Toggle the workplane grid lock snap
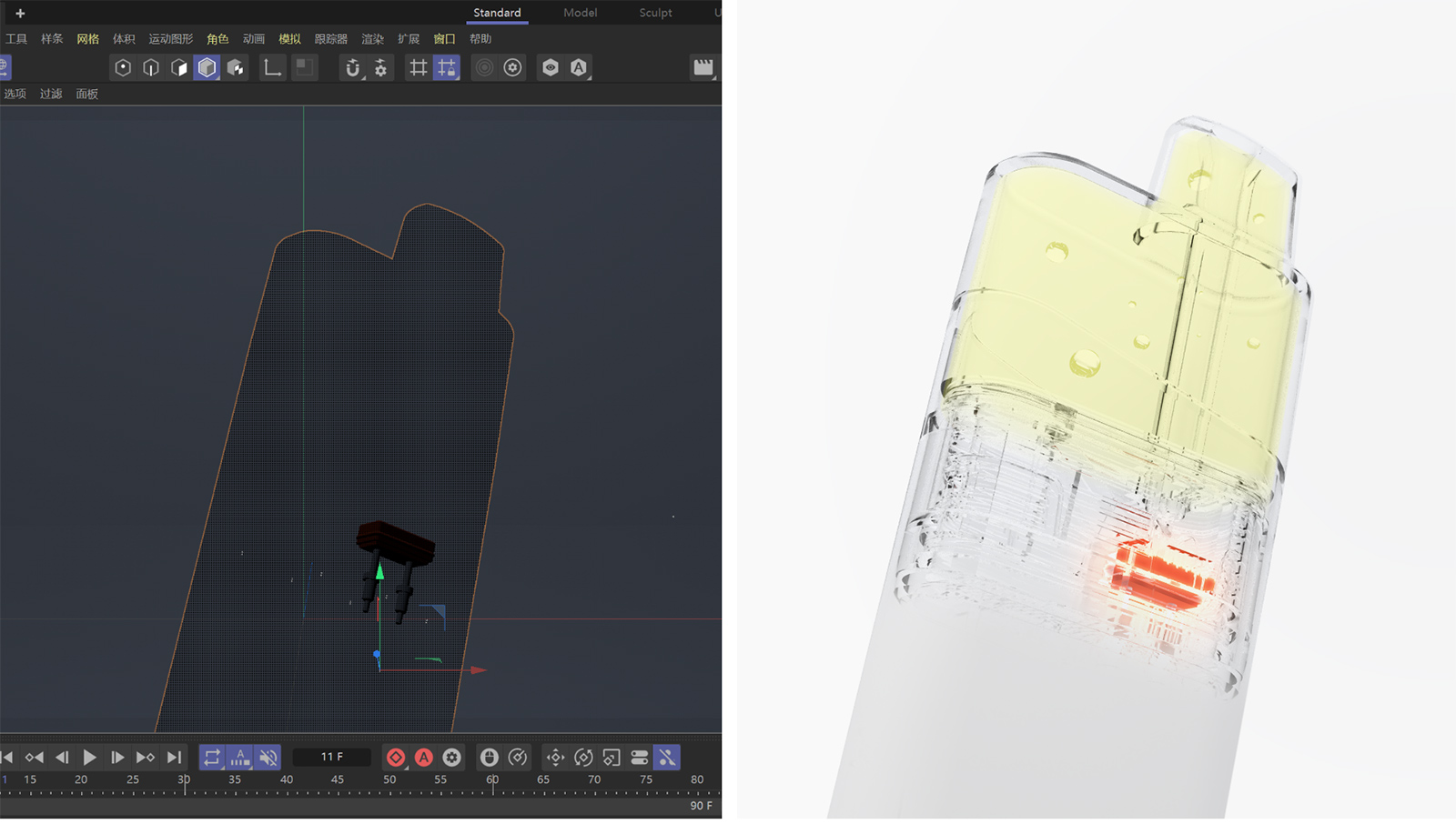The height and width of the screenshot is (824, 1456). click(x=446, y=67)
